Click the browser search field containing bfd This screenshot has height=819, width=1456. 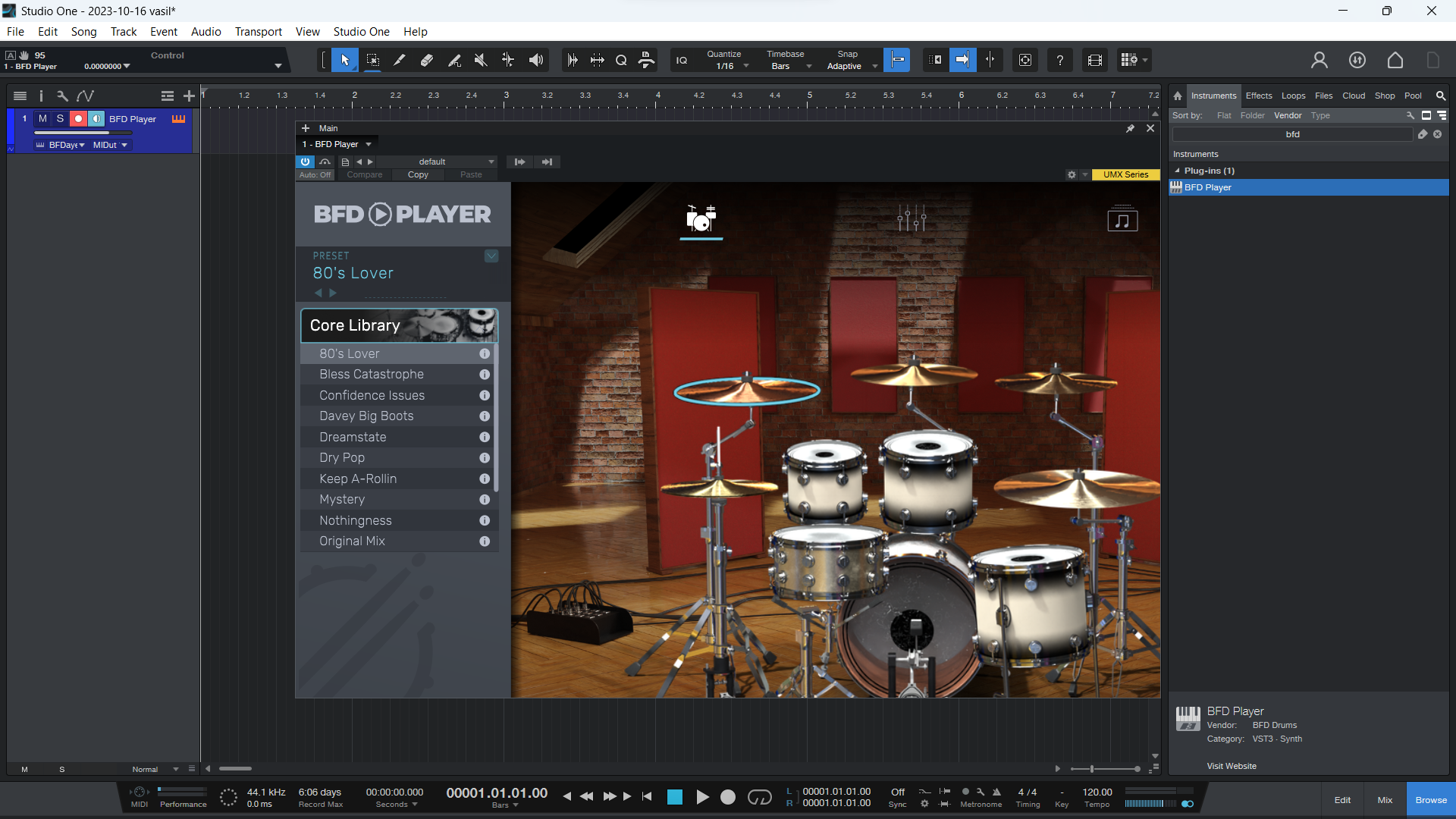coord(1292,134)
